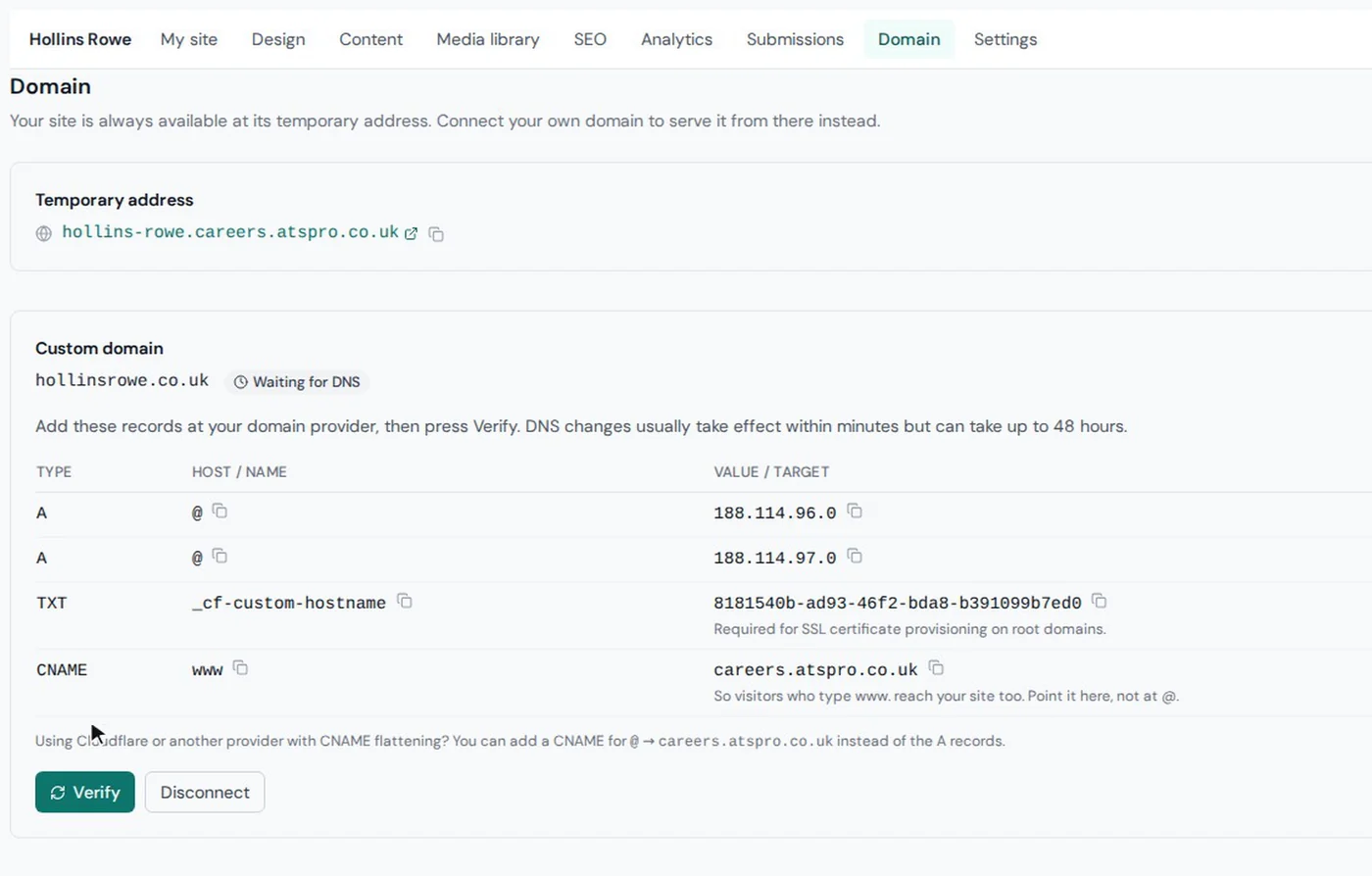
Task: Click the SSL certificate provisioning note
Action: coord(909,629)
